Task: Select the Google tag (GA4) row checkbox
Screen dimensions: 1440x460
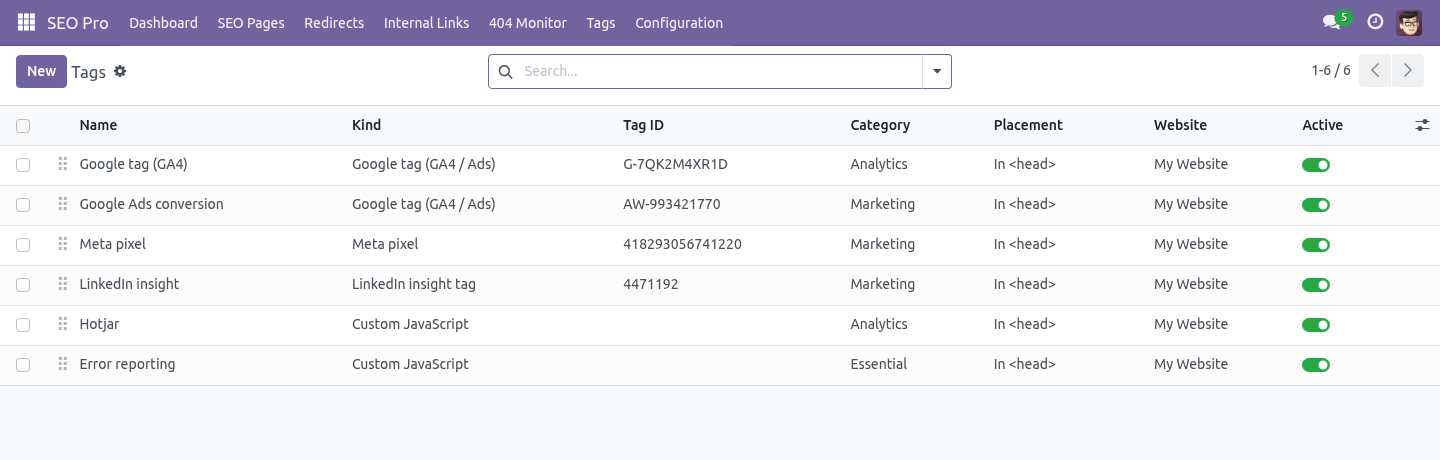Action: point(23,165)
